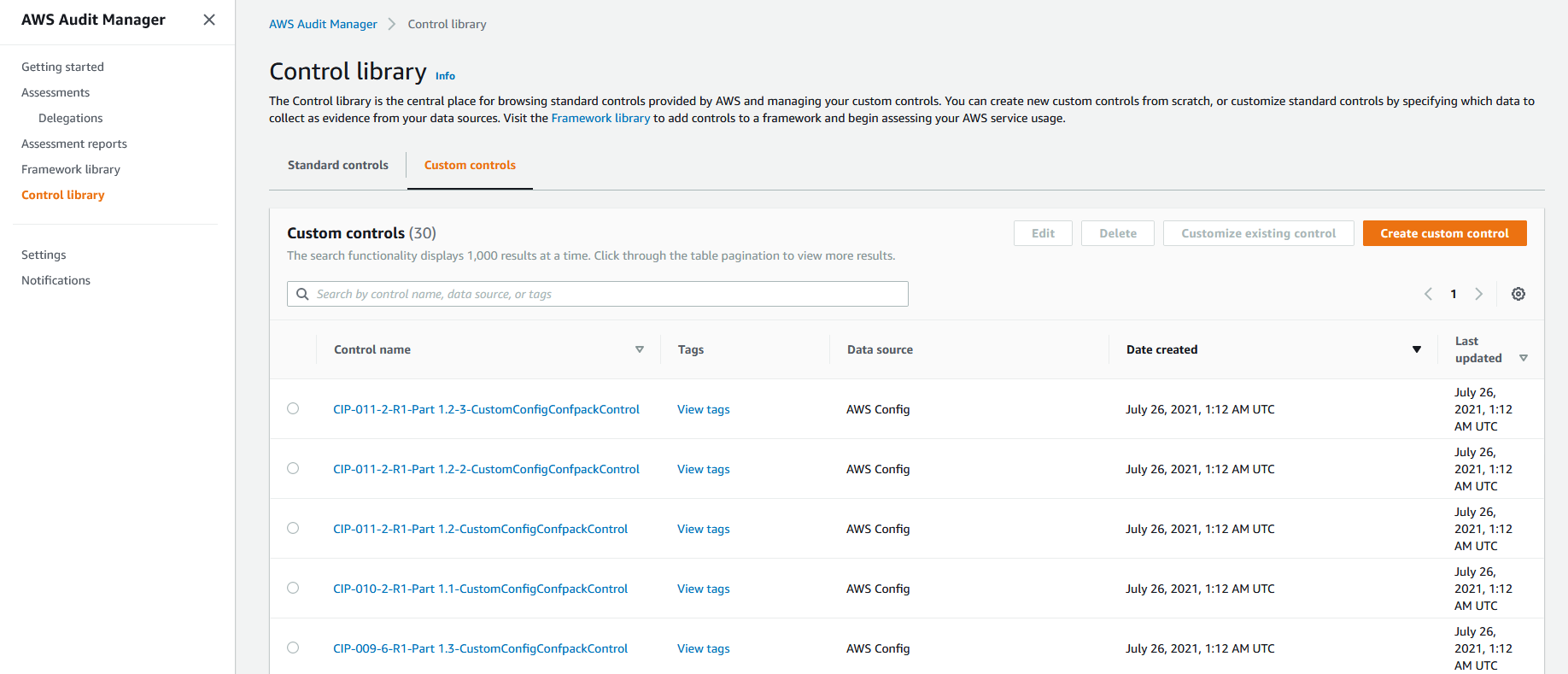This screenshot has height=674, width=1568.
Task: Open AWS Audit Manager breadcrumb link
Action: (323, 24)
